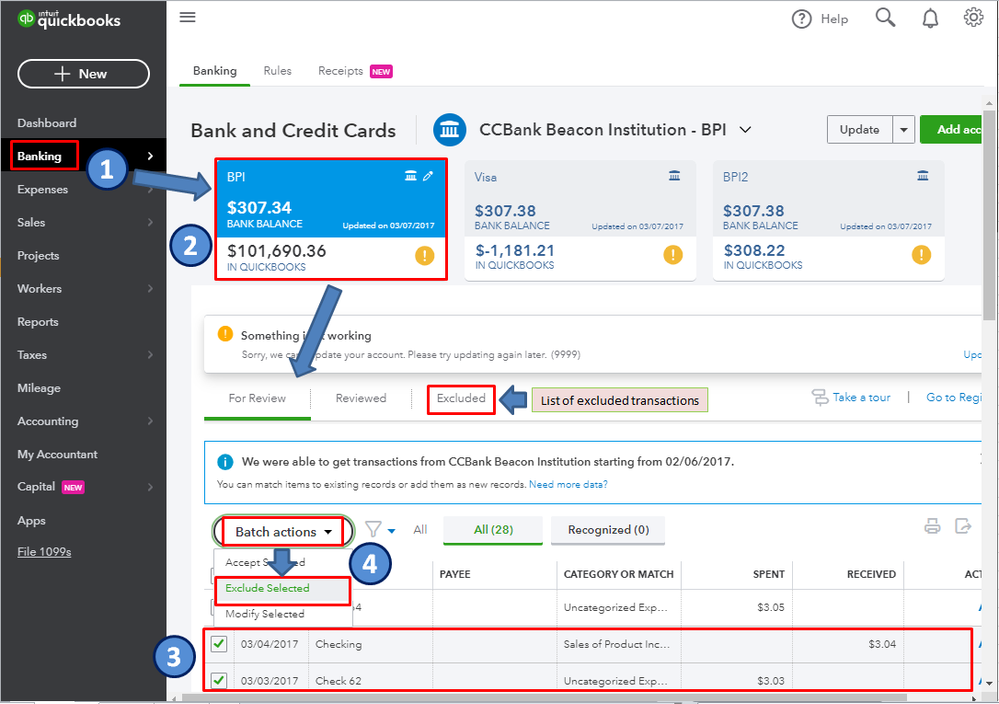Click the Go to Register link

[x=953, y=398]
